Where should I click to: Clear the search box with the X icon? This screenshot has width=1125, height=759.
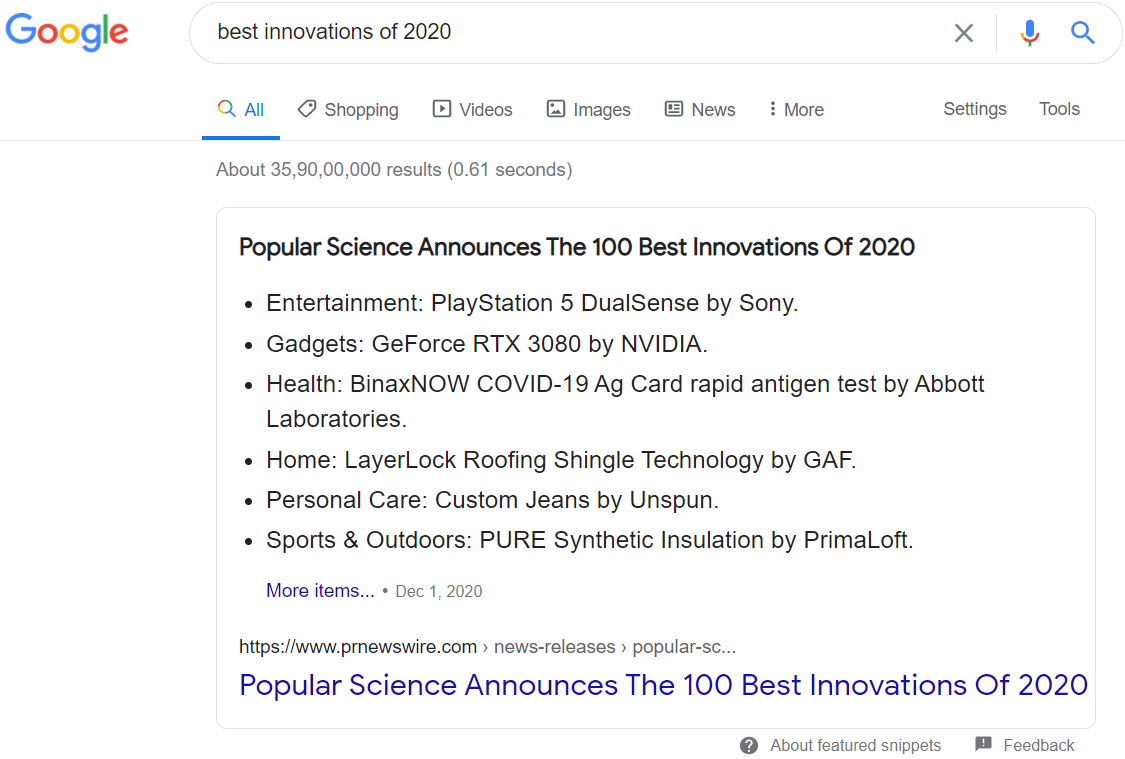coord(963,32)
